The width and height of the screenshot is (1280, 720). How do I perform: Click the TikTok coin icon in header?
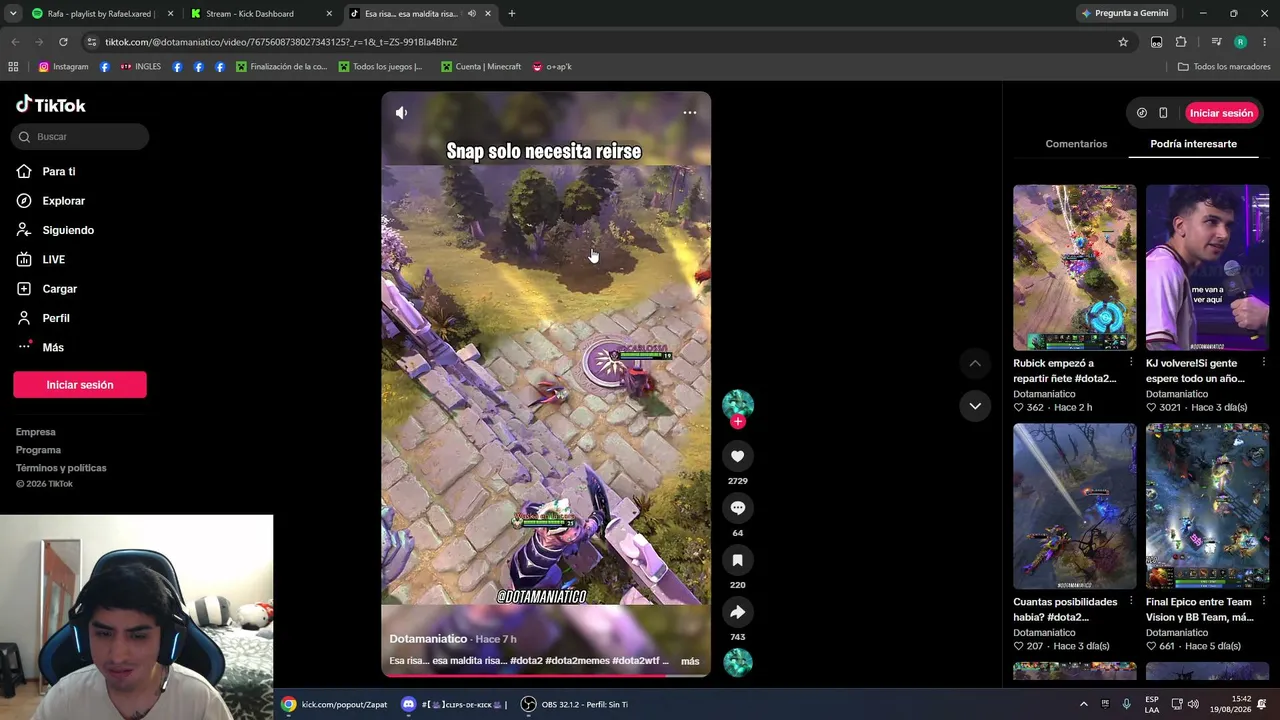click(x=1142, y=113)
